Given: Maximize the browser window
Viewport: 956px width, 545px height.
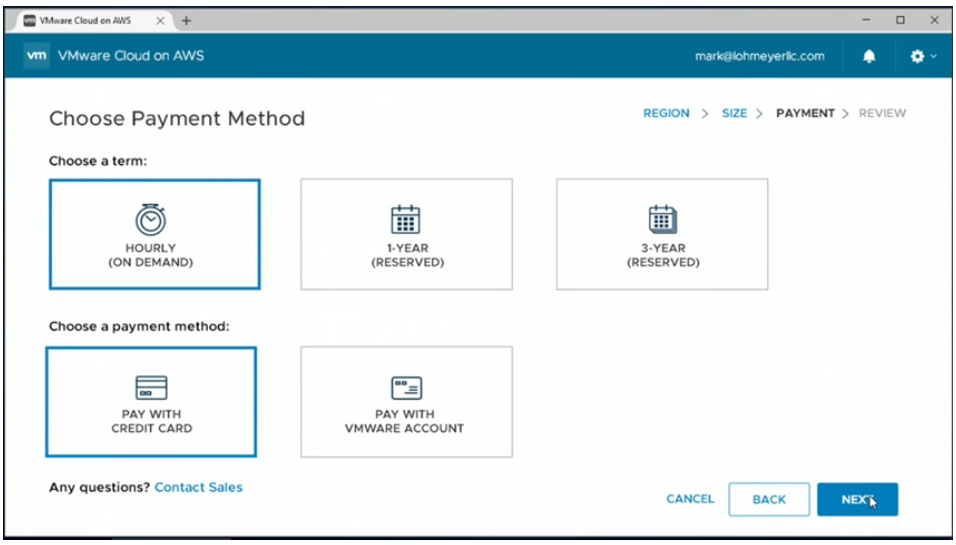Looking at the screenshot, I should 900,20.
